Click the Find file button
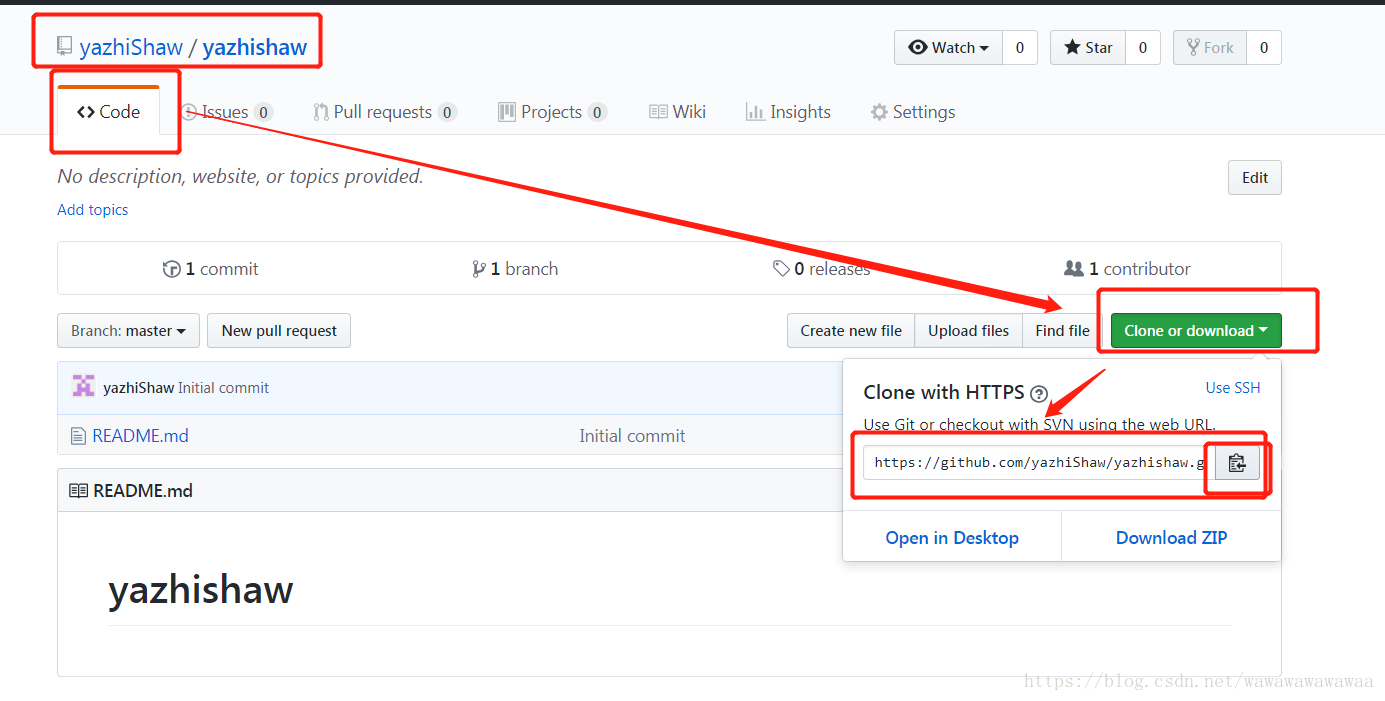Image resolution: width=1385 pixels, height=701 pixels. [1063, 331]
